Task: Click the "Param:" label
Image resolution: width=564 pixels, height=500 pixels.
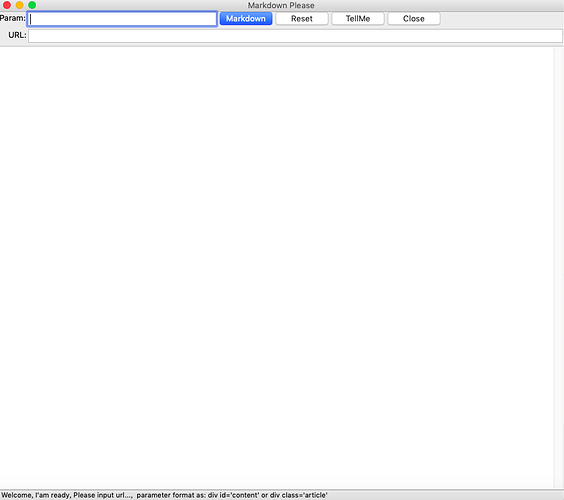Action: pyautogui.click(x=13, y=18)
